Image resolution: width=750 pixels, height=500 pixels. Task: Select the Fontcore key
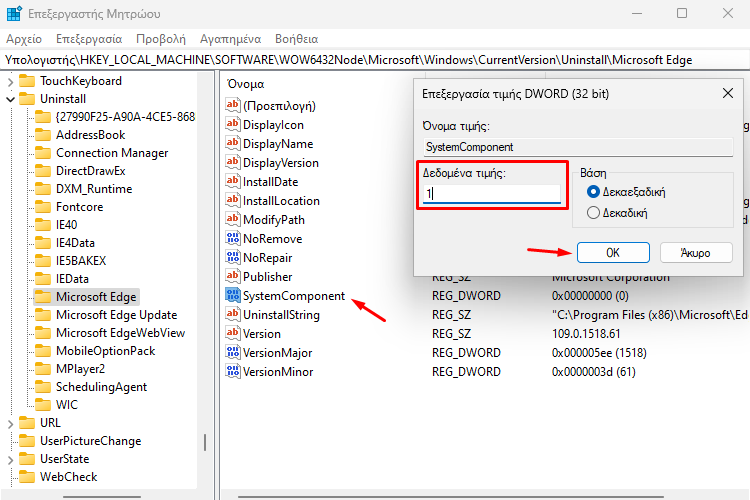tap(79, 207)
